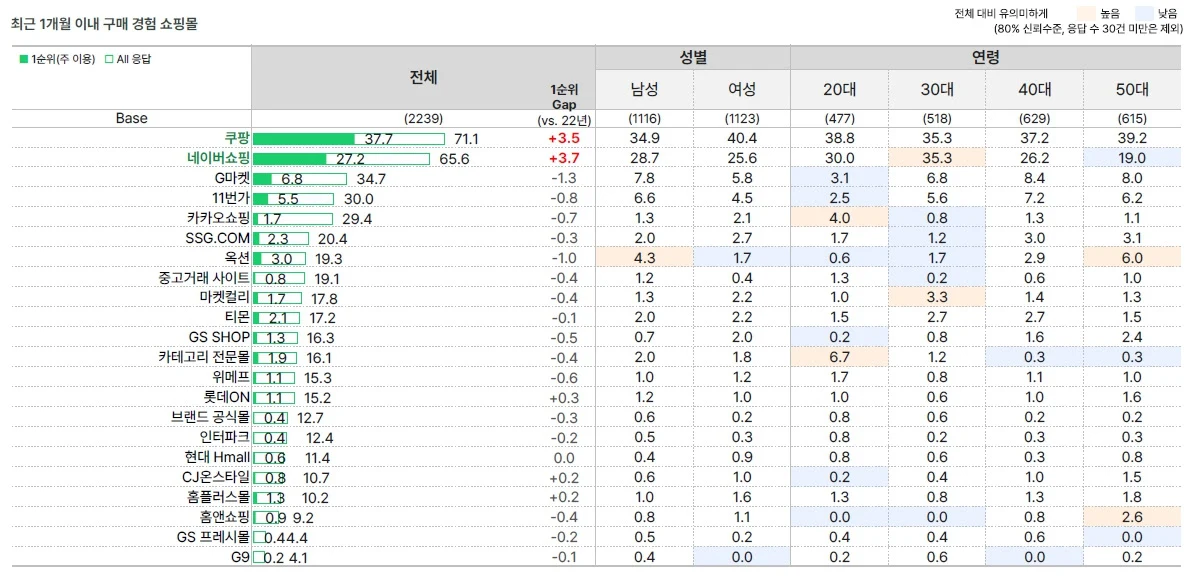Click the 쿠팡 row label

click(238, 138)
